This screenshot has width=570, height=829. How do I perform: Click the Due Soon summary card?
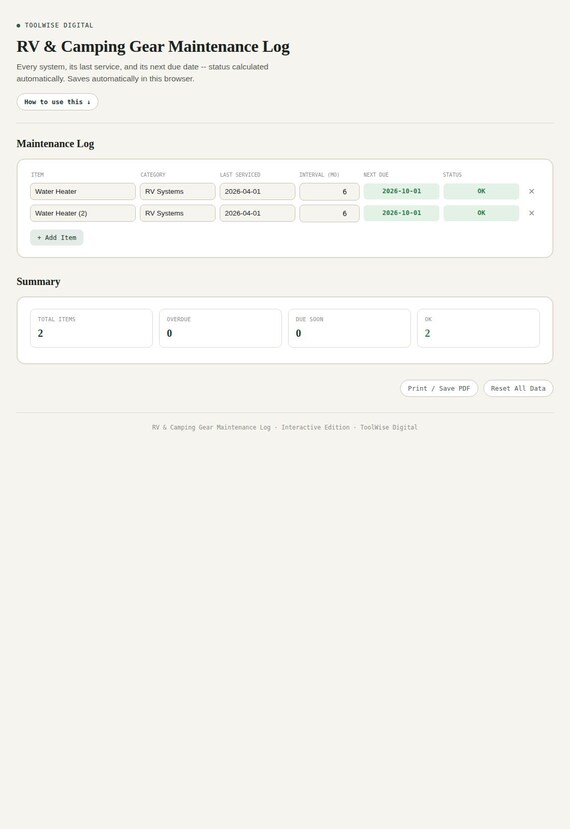click(350, 328)
